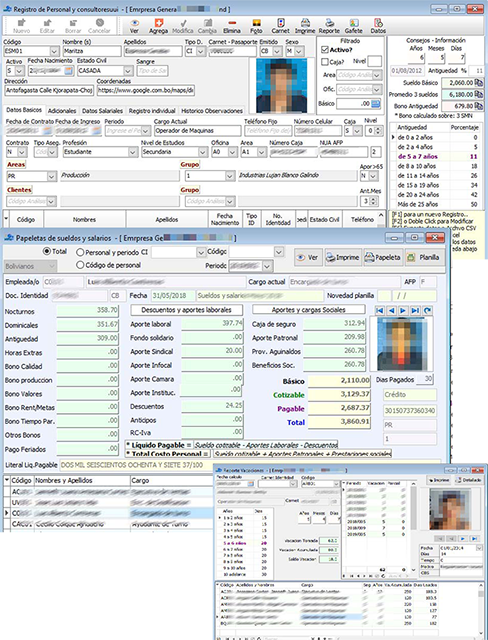Open the Código dropdown in Registro de Personal
The image size is (488, 640).
tap(54, 51)
